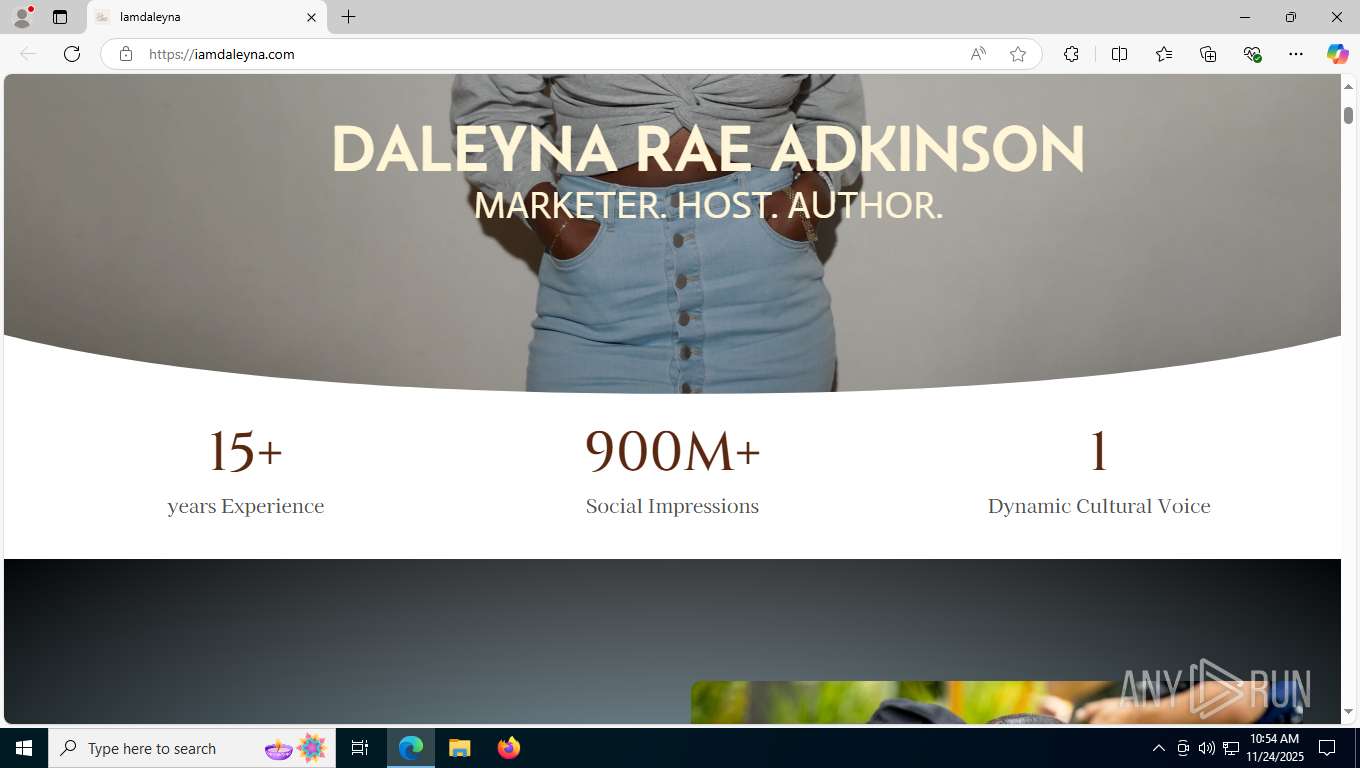The width and height of the screenshot is (1360, 768).
Task: Add this page to favorites star
Action: tap(1018, 54)
